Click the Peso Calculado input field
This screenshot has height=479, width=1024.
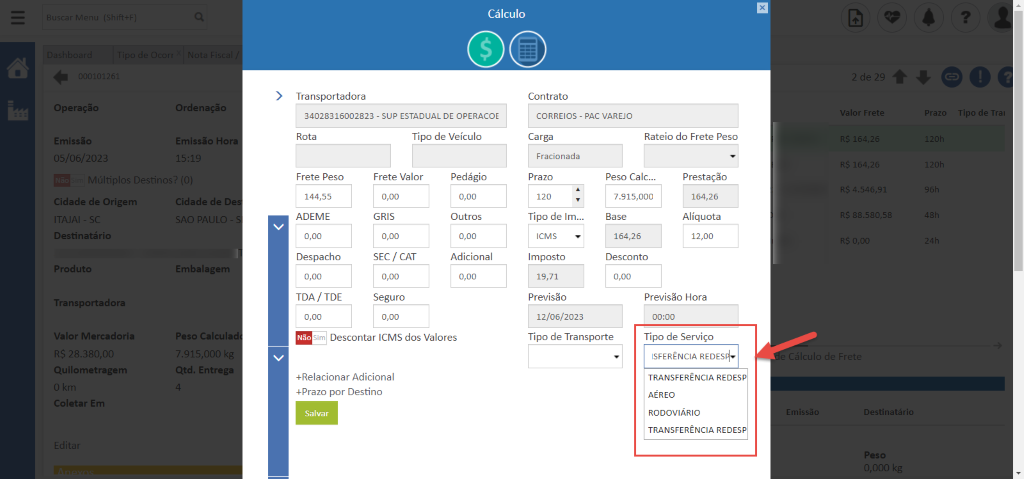tap(633, 196)
